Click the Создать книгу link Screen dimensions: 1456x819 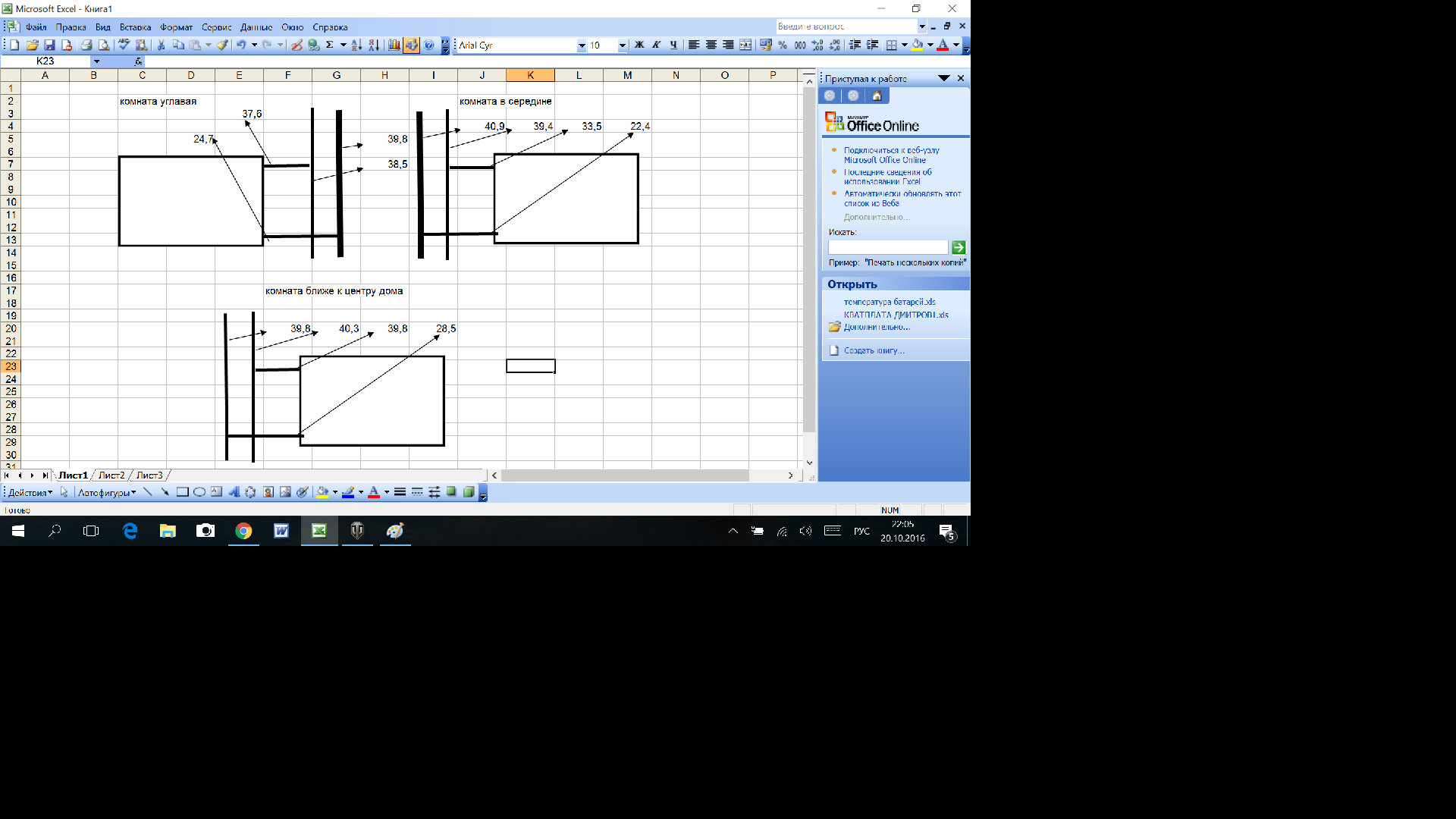pyautogui.click(x=874, y=350)
